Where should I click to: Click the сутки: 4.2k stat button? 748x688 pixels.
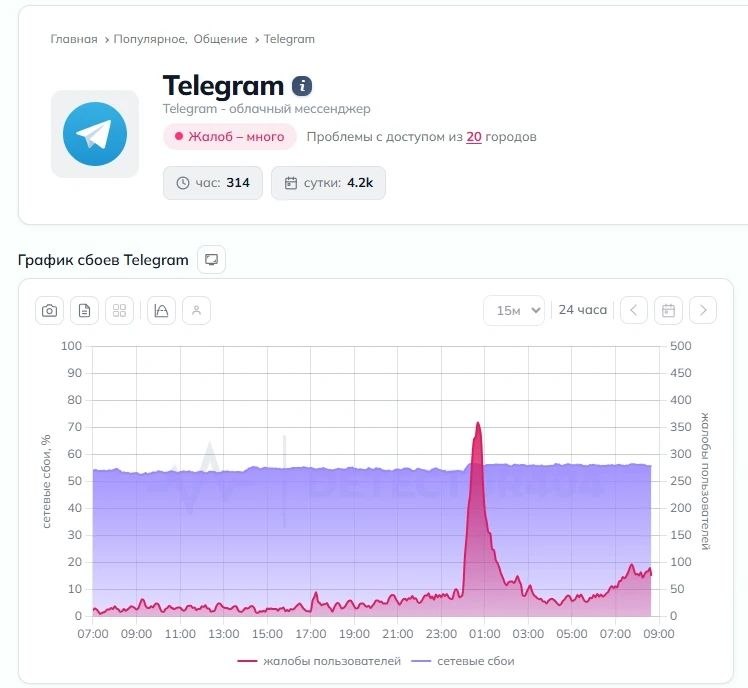click(328, 183)
